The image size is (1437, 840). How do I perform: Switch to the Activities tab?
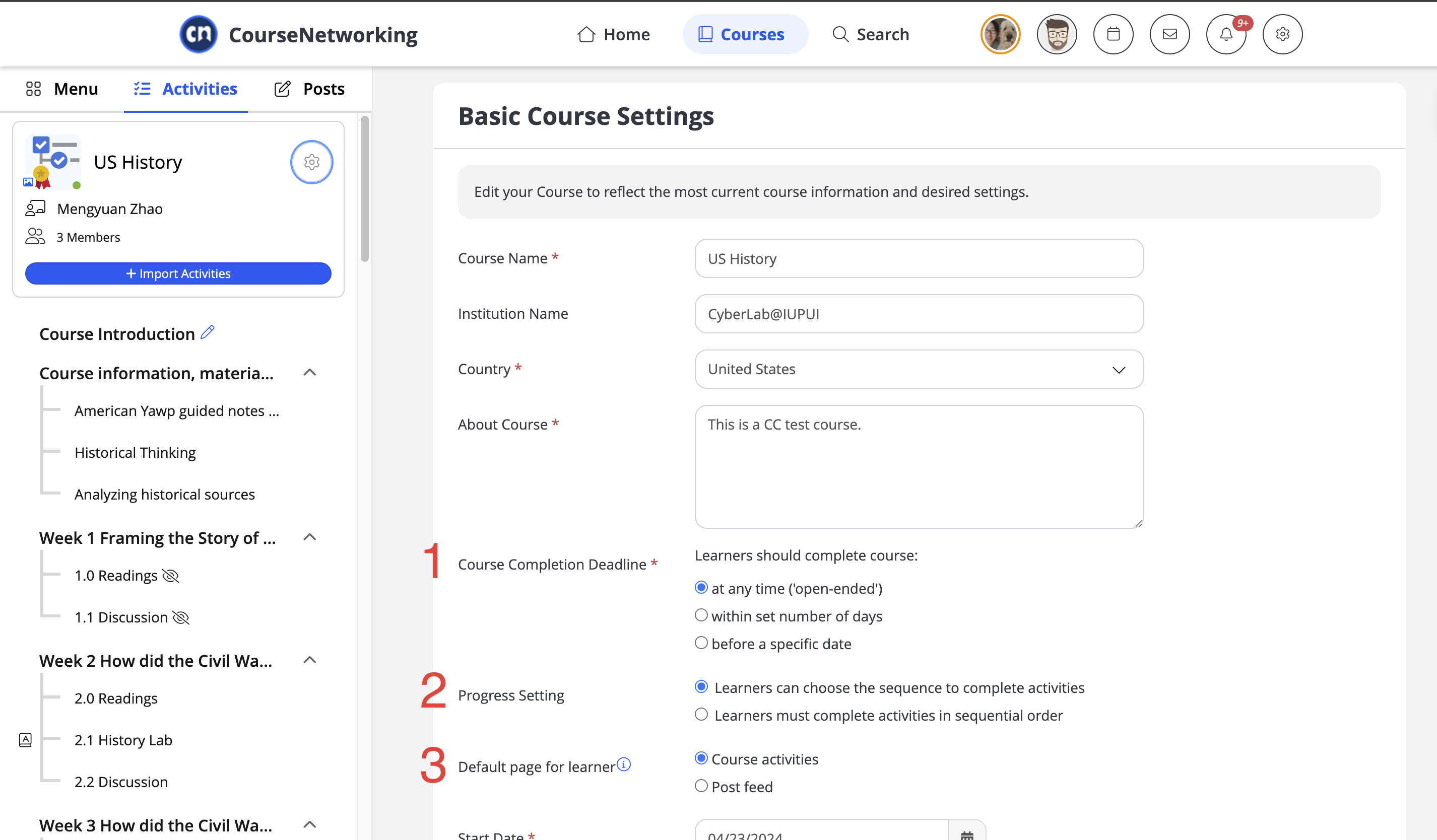click(x=185, y=89)
